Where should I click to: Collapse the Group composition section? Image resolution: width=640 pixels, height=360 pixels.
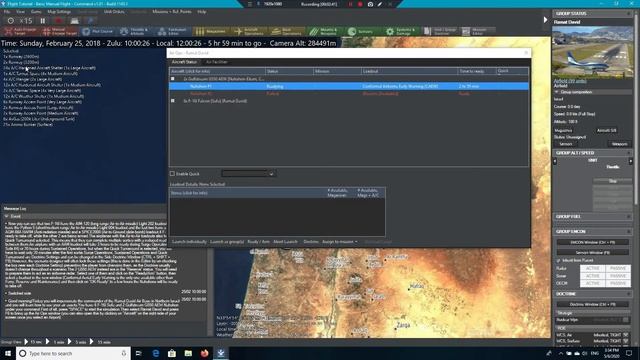pos(556,92)
